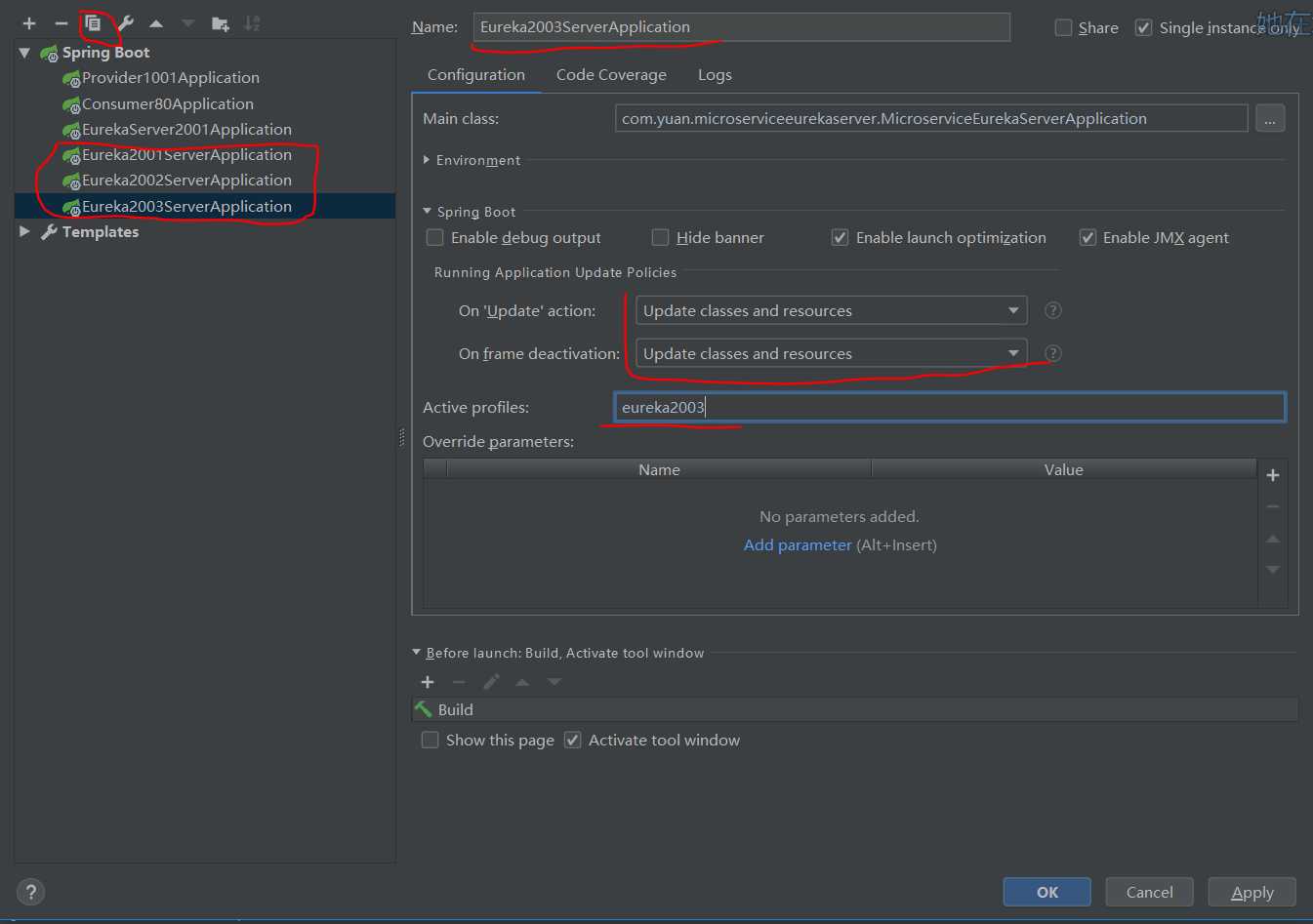Open the Logs tab
The height and width of the screenshot is (924, 1313).
(715, 75)
